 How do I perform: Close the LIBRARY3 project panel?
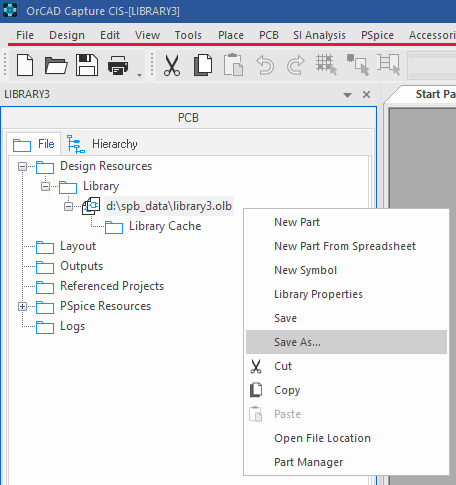(366, 95)
